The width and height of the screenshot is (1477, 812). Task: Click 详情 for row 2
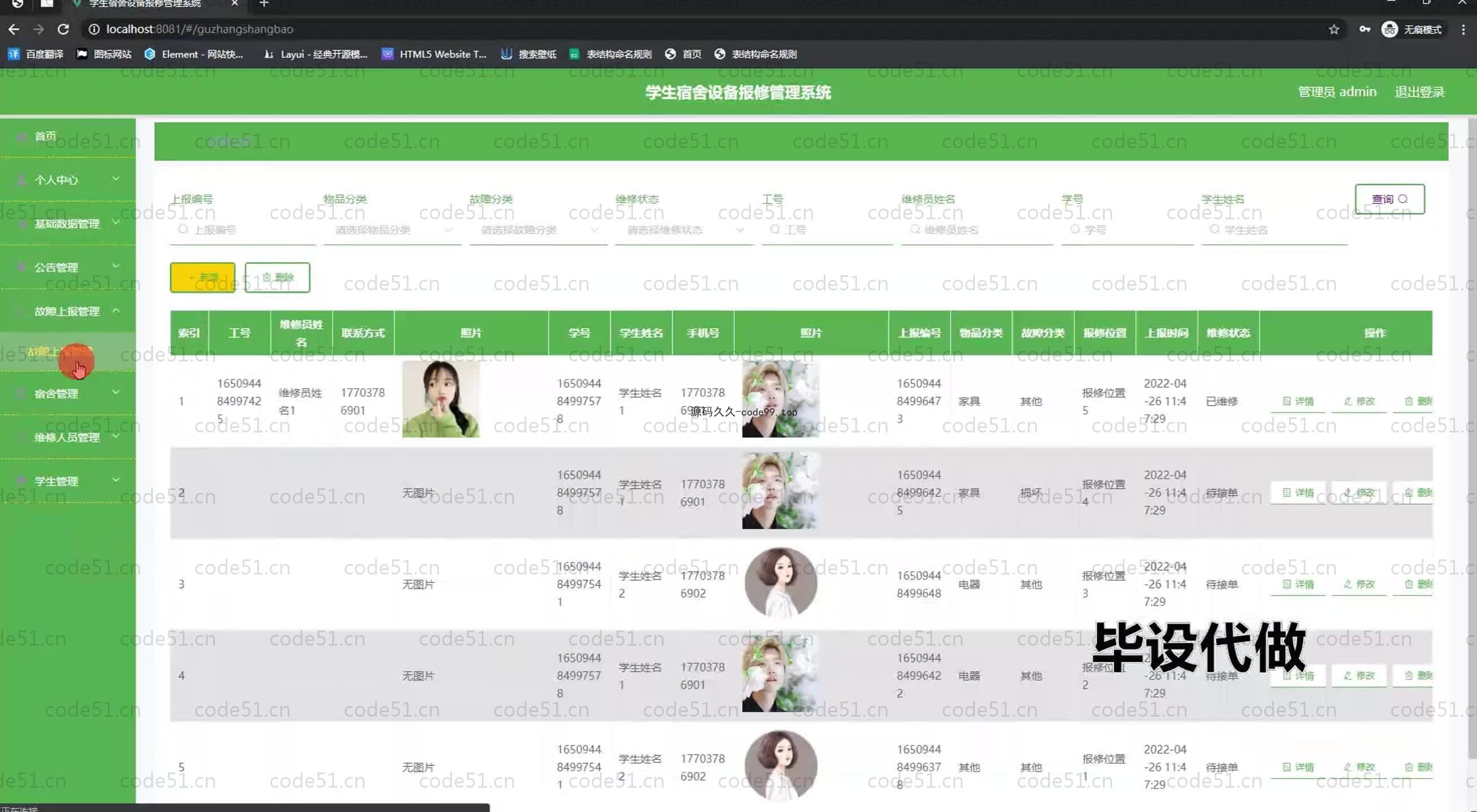(1298, 493)
